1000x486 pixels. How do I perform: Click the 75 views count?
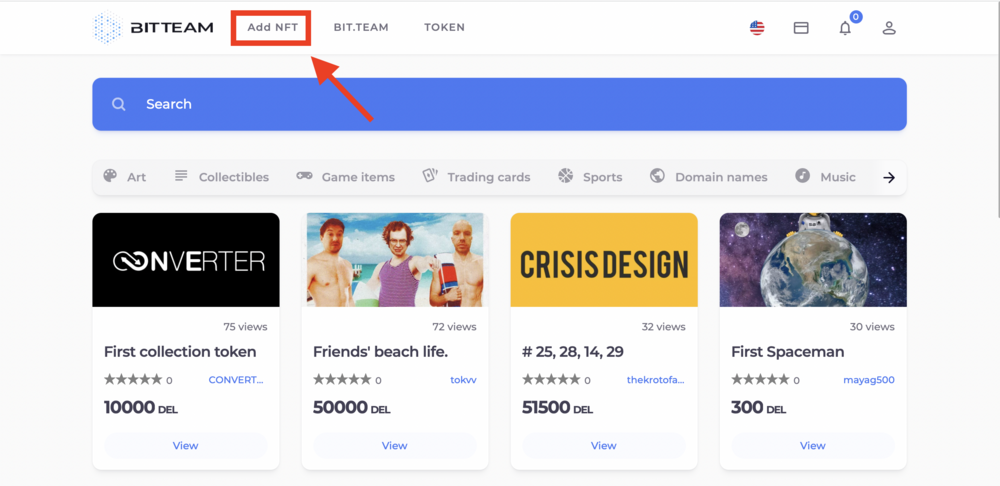pos(246,327)
